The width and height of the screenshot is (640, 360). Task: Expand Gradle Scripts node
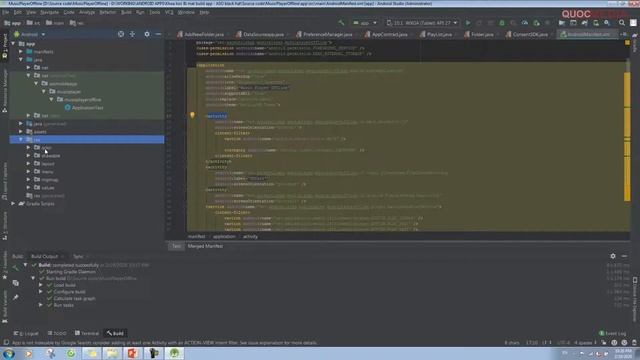(13, 203)
